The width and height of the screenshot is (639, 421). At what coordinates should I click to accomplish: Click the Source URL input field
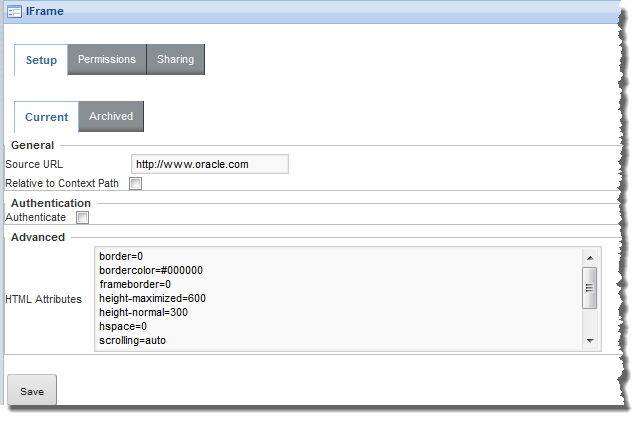[210, 164]
